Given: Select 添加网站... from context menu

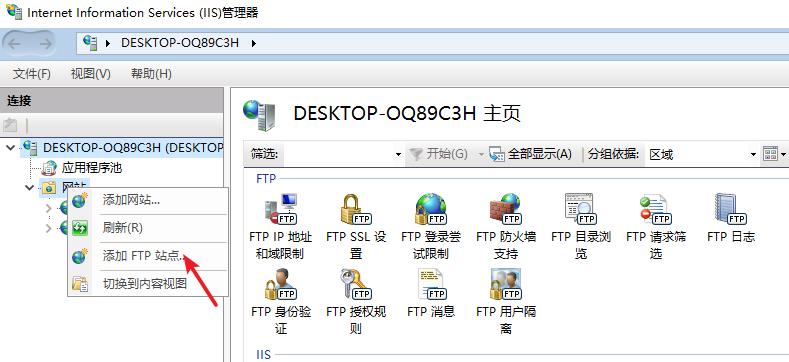Looking at the screenshot, I should [x=147, y=200].
